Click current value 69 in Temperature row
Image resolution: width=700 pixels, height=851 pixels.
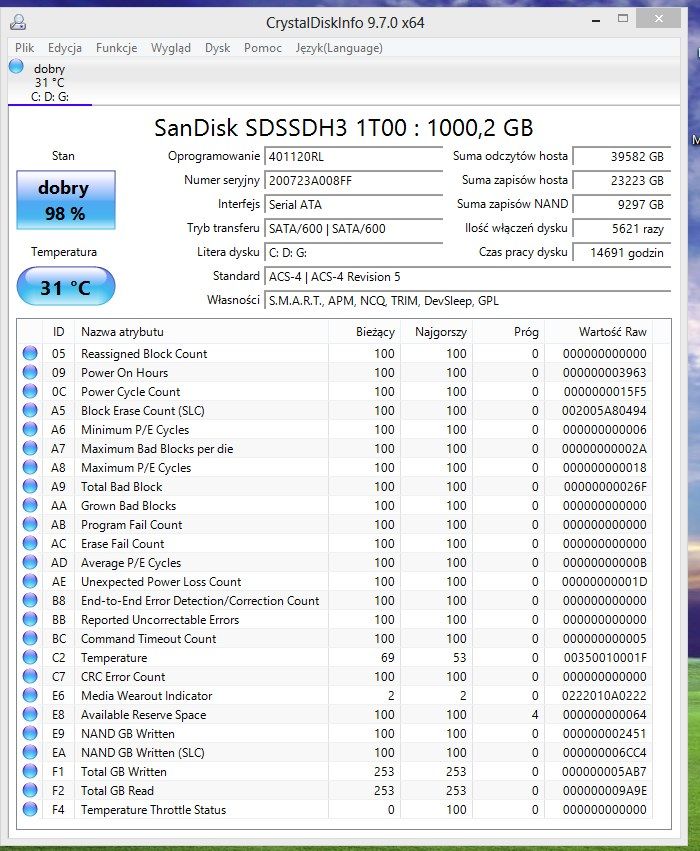(387, 658)
